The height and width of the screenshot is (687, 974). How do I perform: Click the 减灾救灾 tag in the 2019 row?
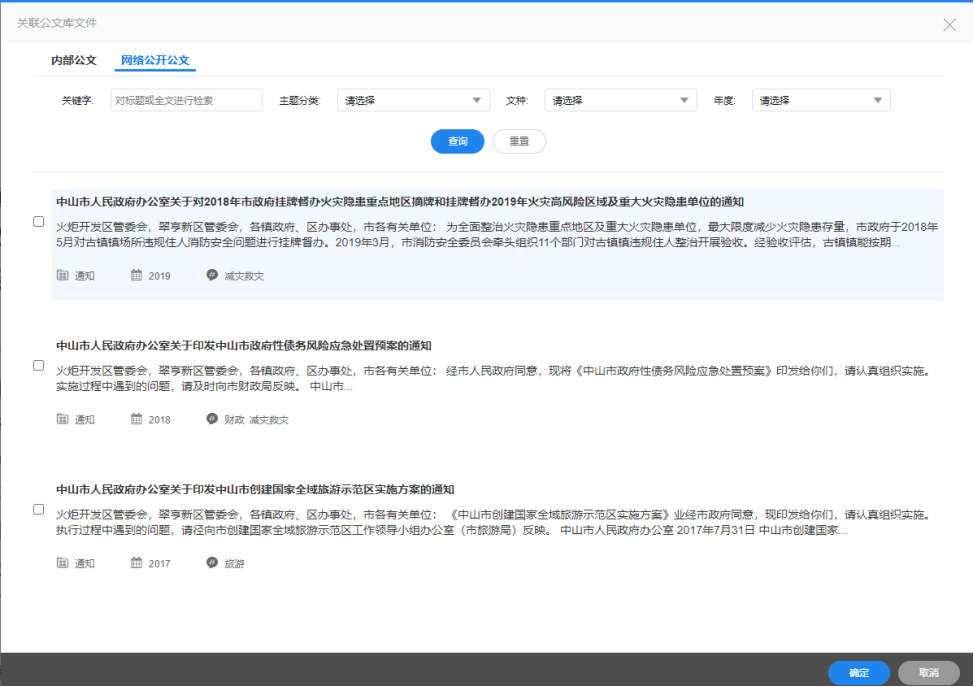(244, 276)
